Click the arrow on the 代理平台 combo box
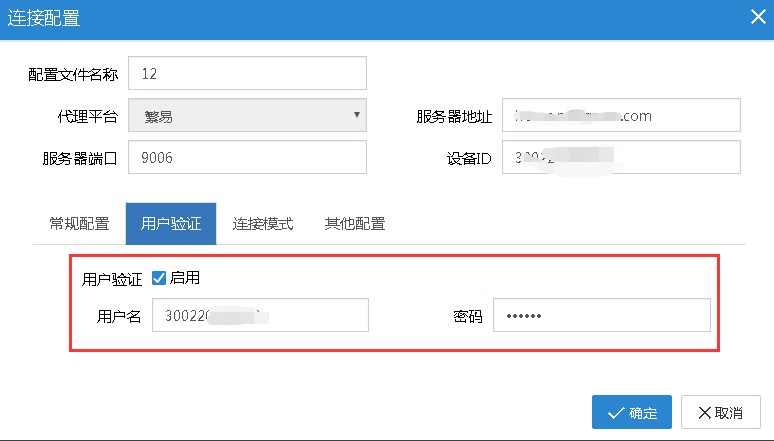The image size is (774, 441). pos(357,115)
